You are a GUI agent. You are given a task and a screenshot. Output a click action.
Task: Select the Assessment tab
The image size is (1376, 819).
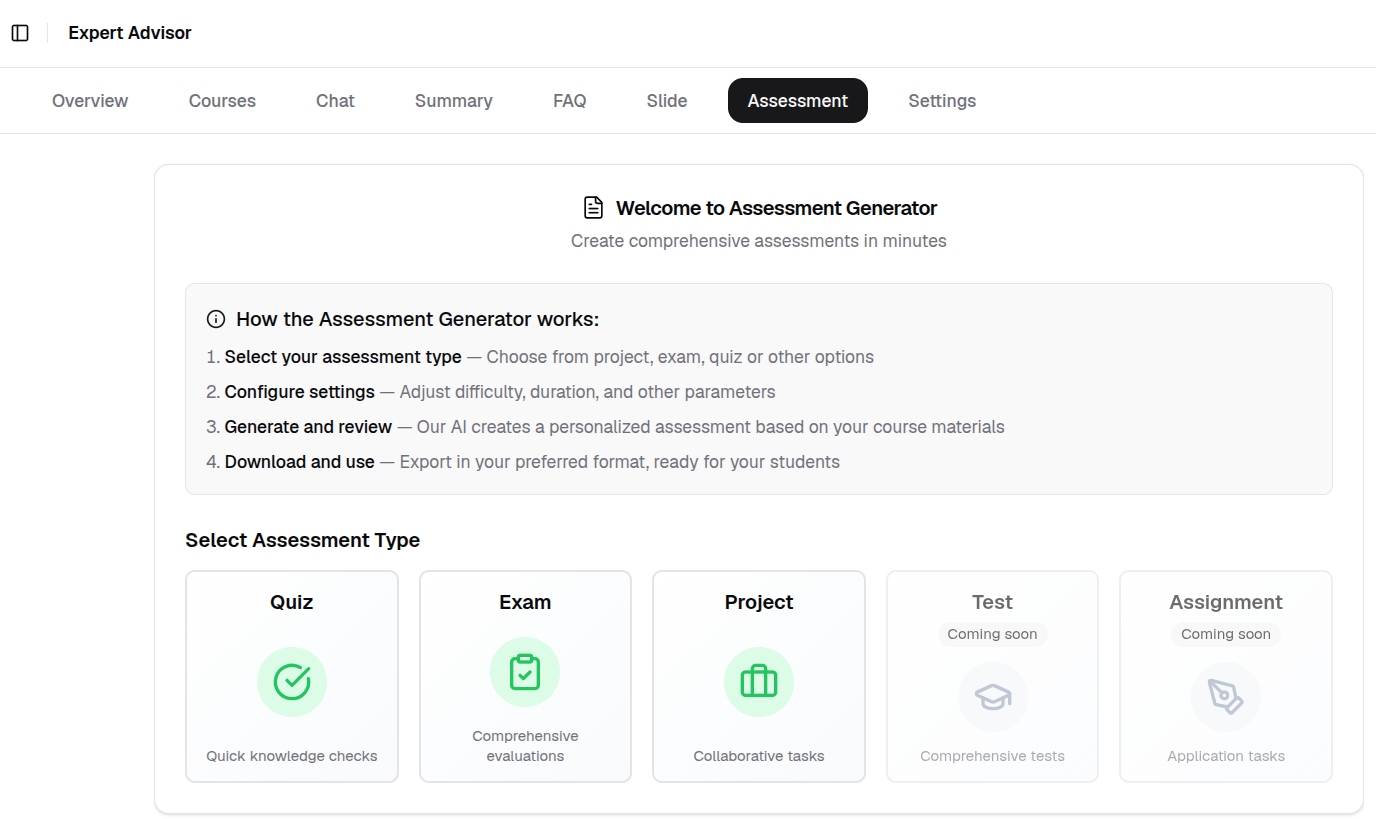coord(798,101)
